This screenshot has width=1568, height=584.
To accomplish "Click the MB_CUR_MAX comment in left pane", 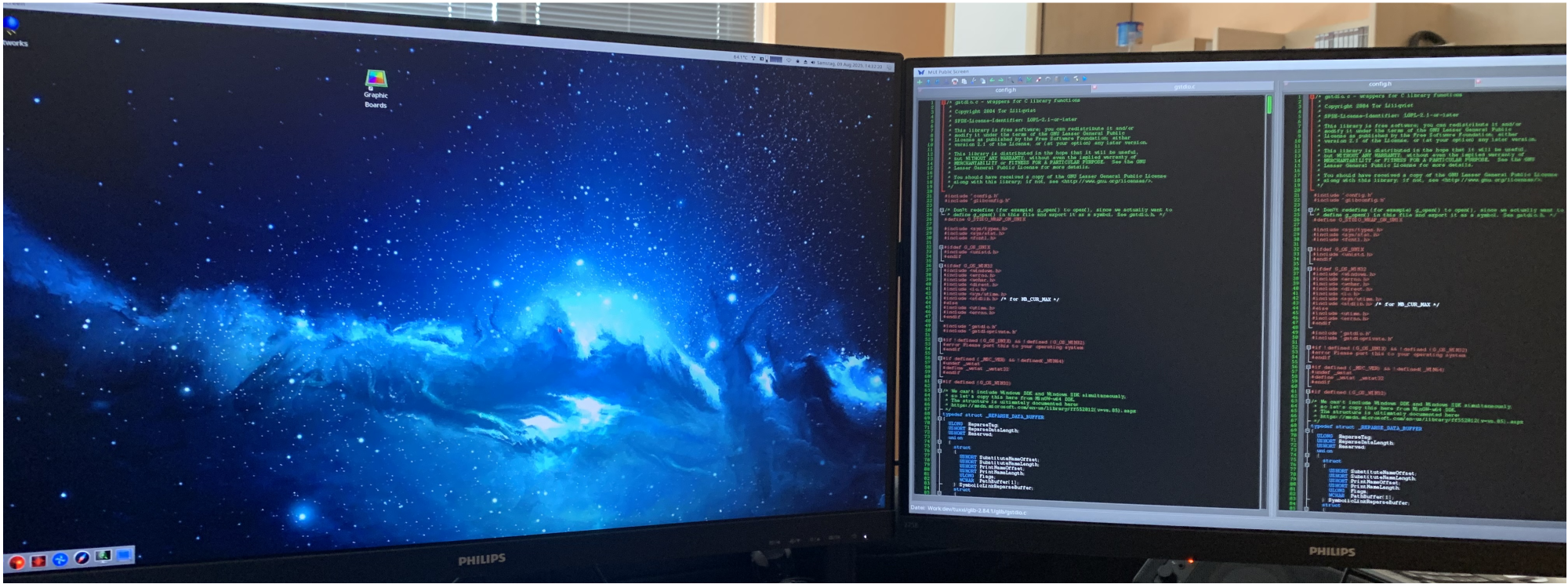I will click(1030, 299).
